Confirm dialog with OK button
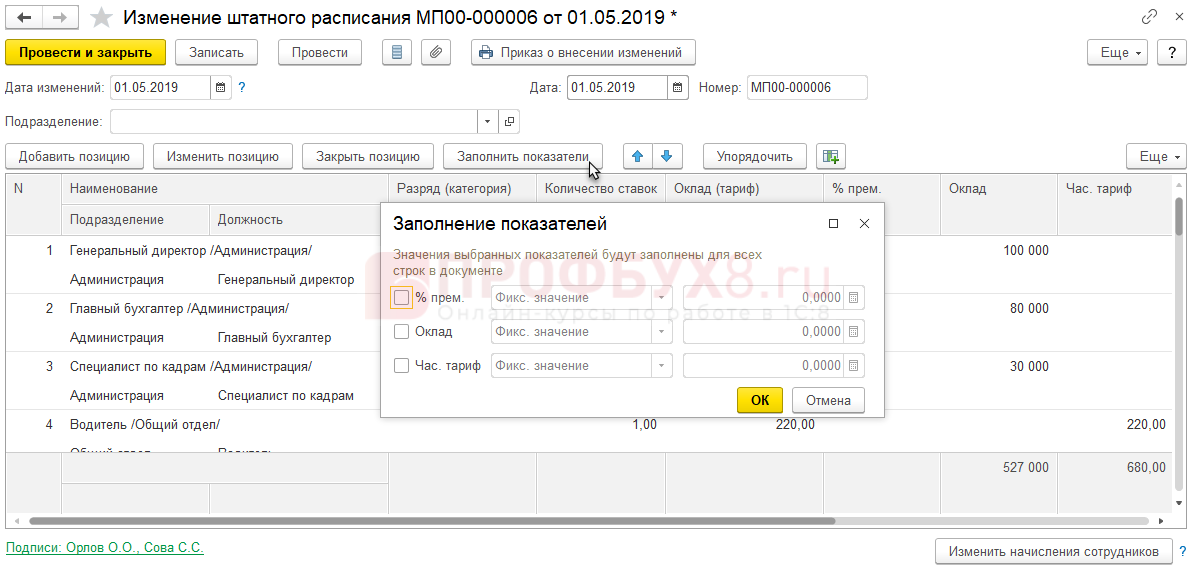The height and width of the screenshot is (572, 1193). 760,400
